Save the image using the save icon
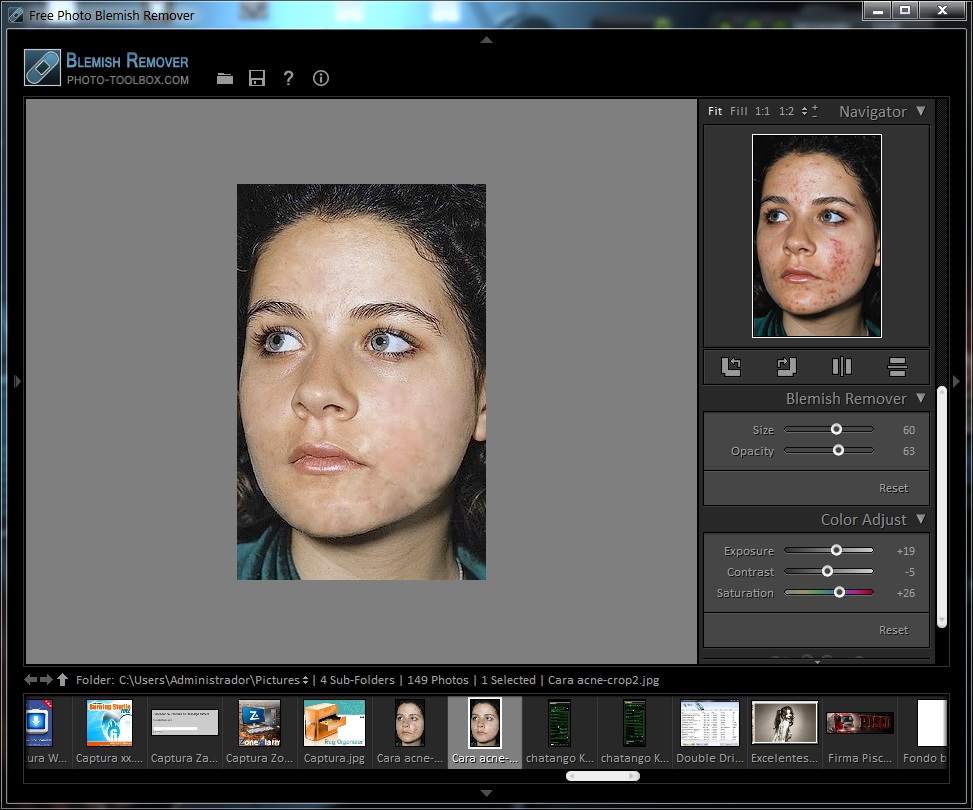This screenshot has height=810, width=973. click(x=256, y=78)
